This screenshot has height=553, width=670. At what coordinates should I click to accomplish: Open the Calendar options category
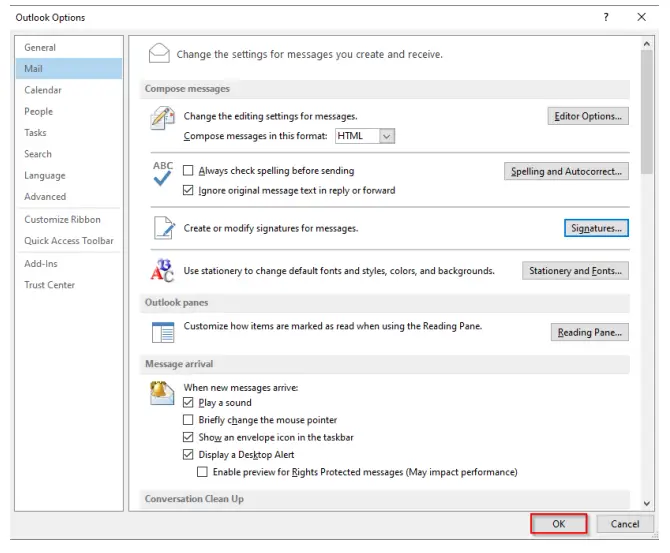69,90
